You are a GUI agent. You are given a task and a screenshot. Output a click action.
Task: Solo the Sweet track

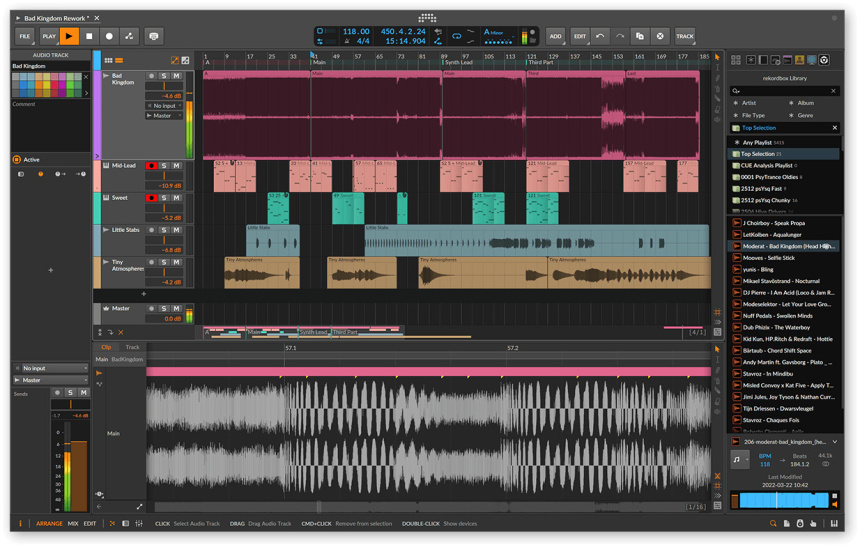coord(164,198)
